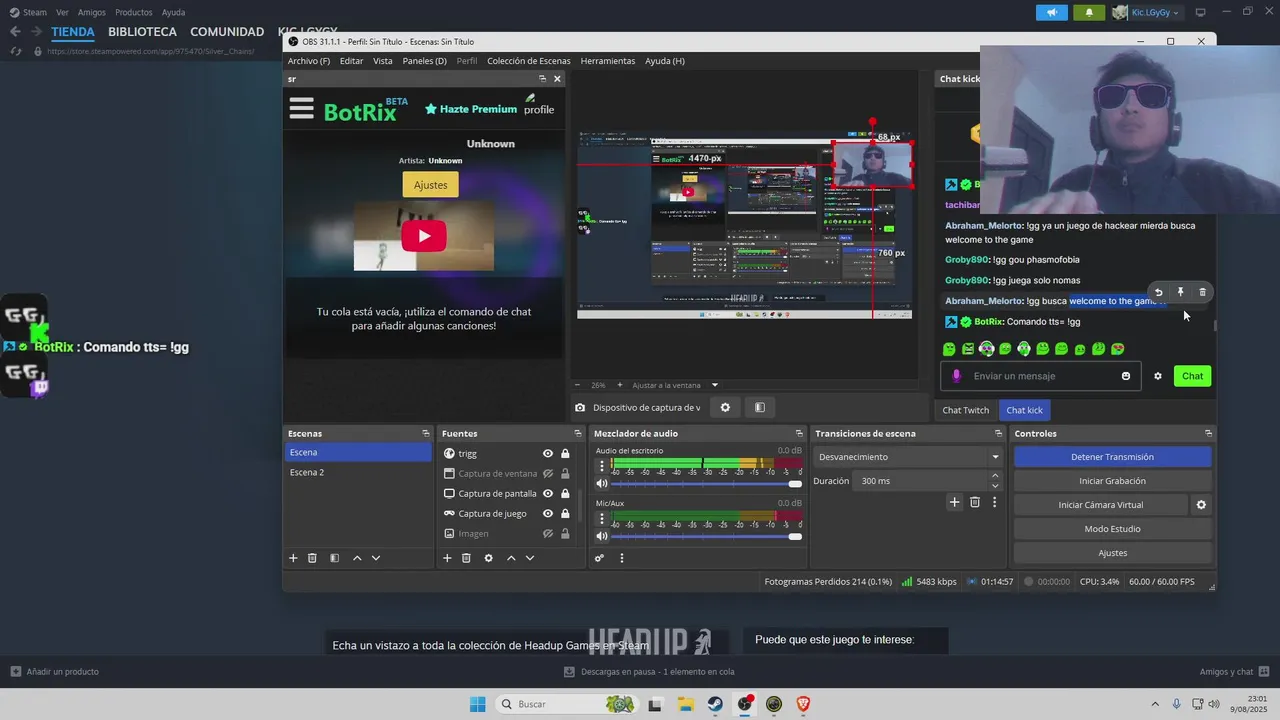Click the yellow Ajustes button in BotRix
Image resolution: width=1280 pixels, height=720 pixels.
tap(430, 185)
